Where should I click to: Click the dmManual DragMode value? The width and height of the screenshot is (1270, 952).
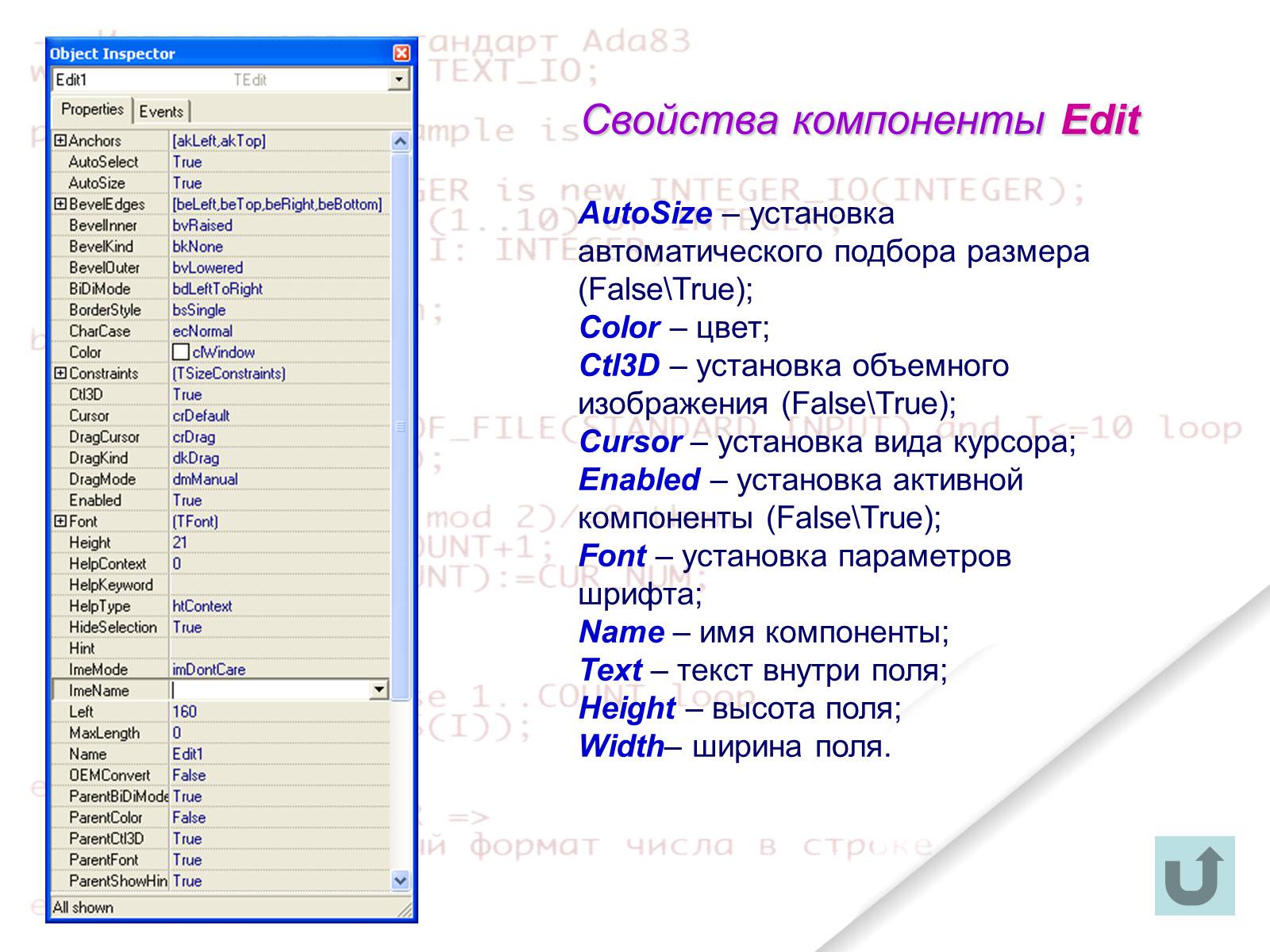pyautogui.click(x=205, y=479)
